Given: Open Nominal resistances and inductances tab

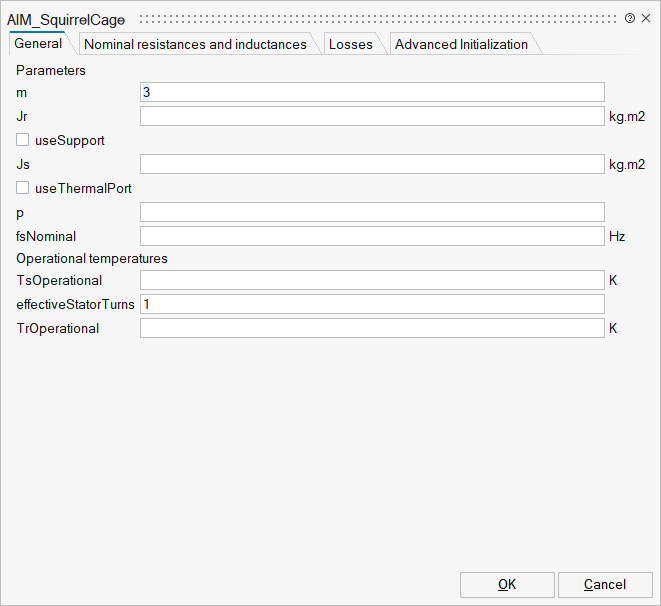Looking at the screenshot, I should [x=195, y=44].
